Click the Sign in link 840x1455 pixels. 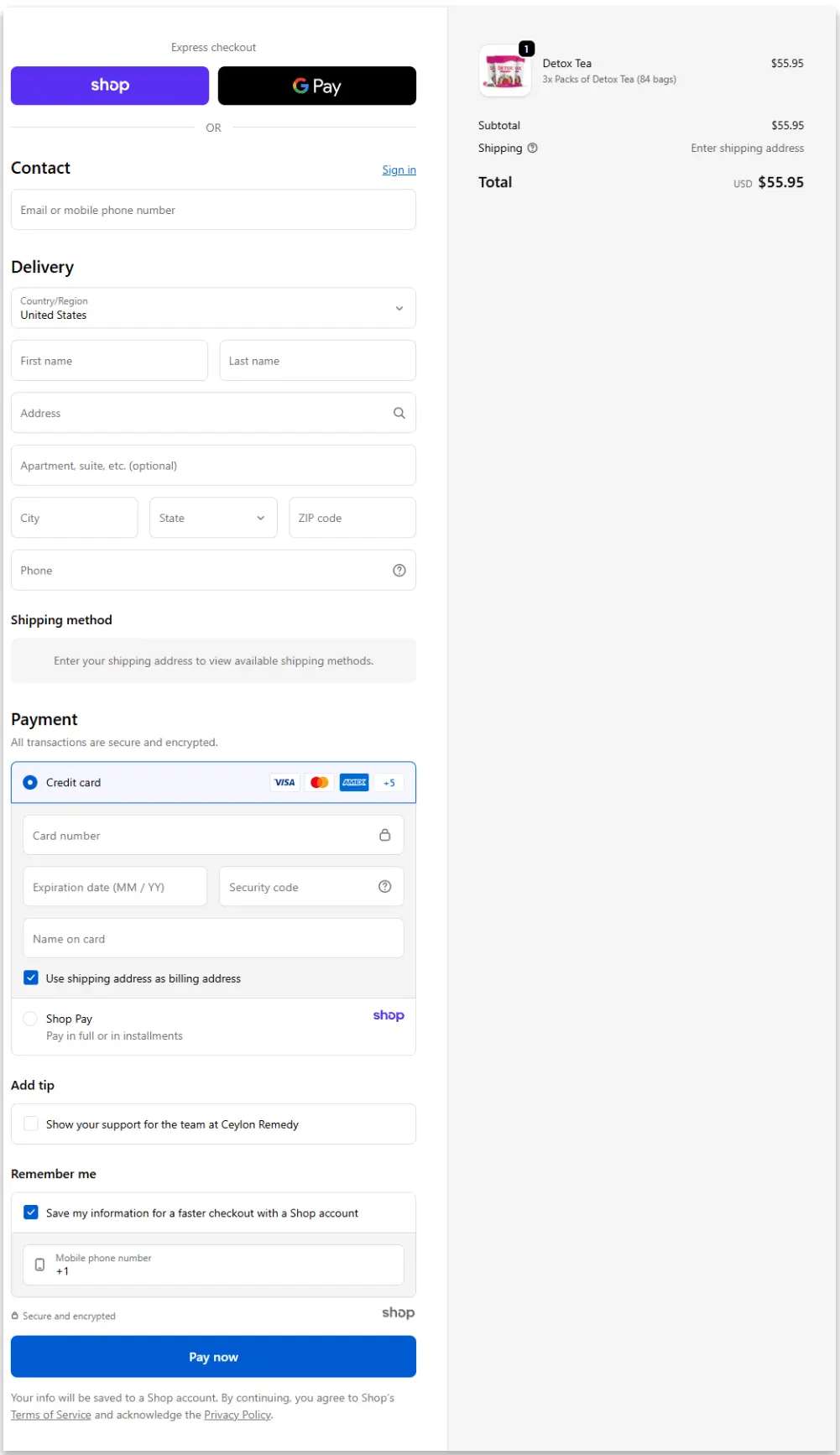coord(399,170)
